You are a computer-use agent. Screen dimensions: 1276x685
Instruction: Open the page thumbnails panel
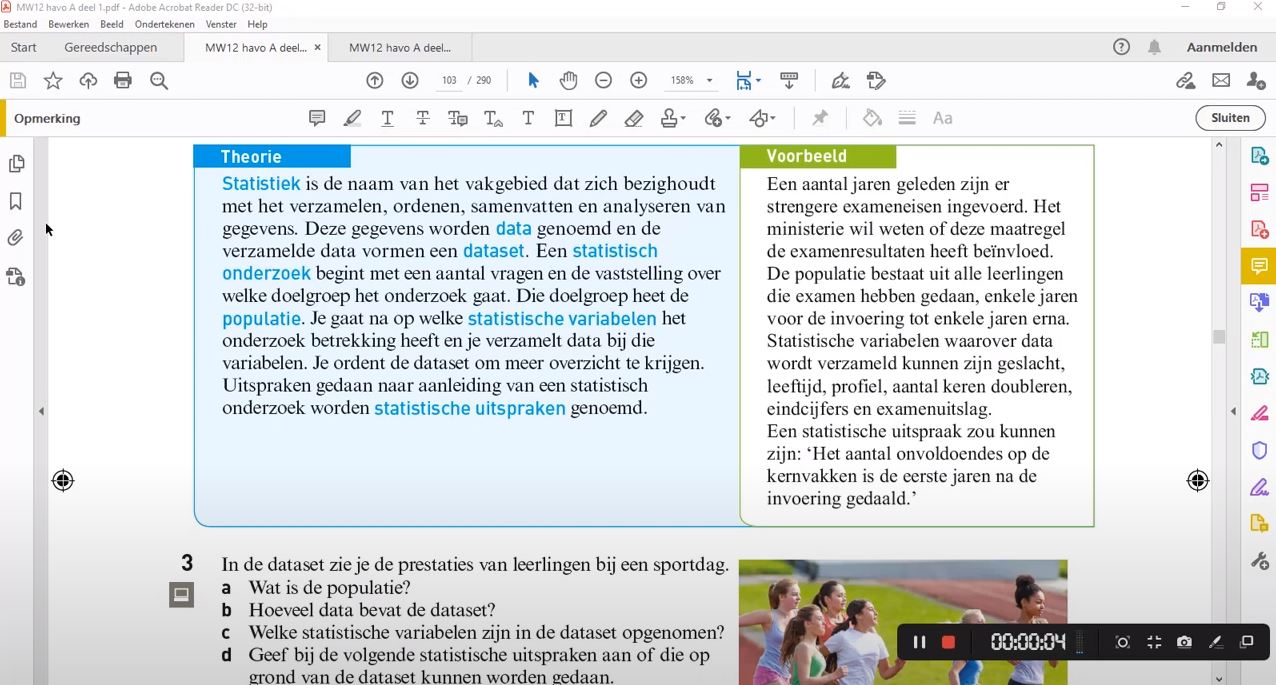[x=16, y=164]
